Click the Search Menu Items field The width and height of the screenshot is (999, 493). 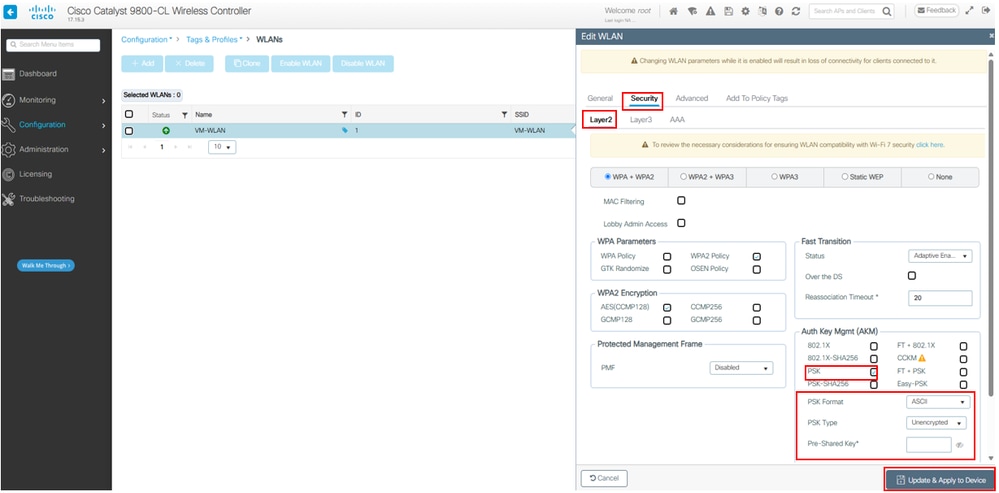click(x=53, y=45)
